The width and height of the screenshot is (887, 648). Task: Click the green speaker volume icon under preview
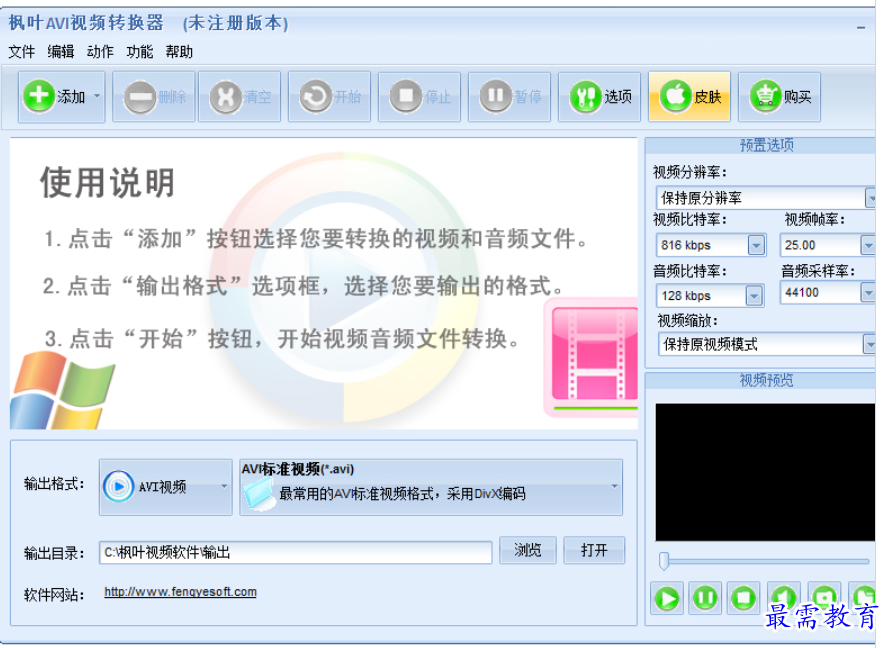click(x=784, y=597)
